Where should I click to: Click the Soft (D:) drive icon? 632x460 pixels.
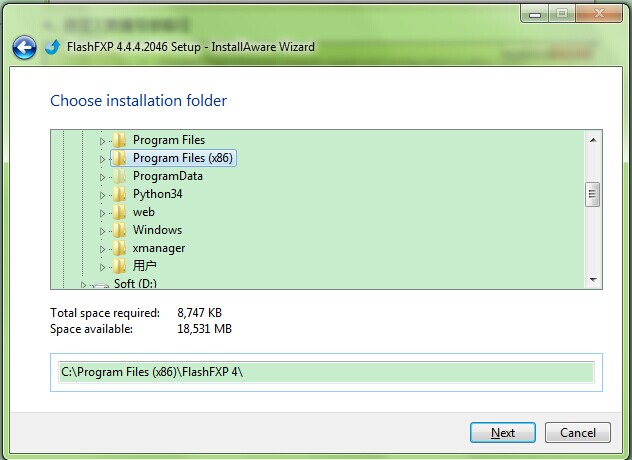[x=100, y=285]
